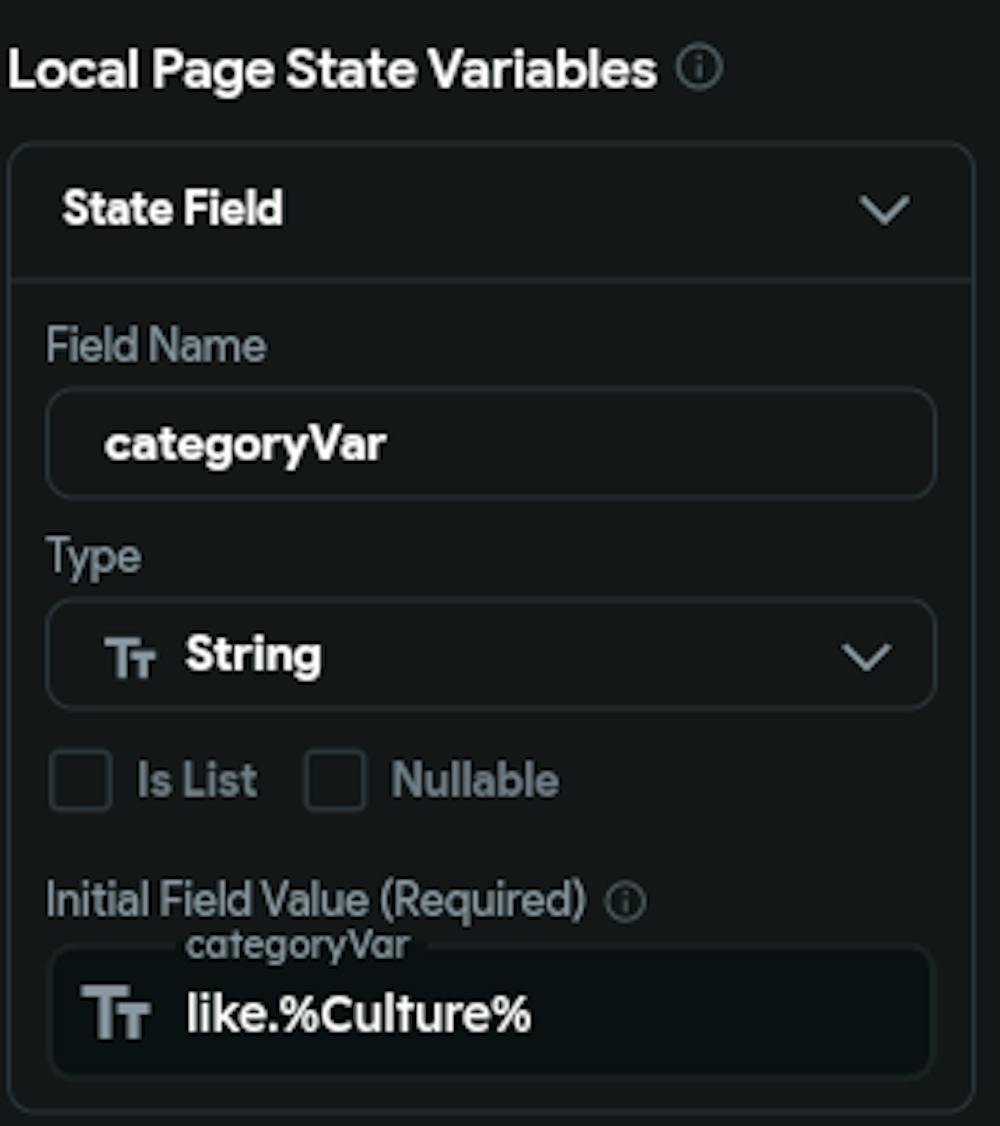Open the Type dropdown via its arrow
The image size is (1000, 1126).
tap(866, 657)
